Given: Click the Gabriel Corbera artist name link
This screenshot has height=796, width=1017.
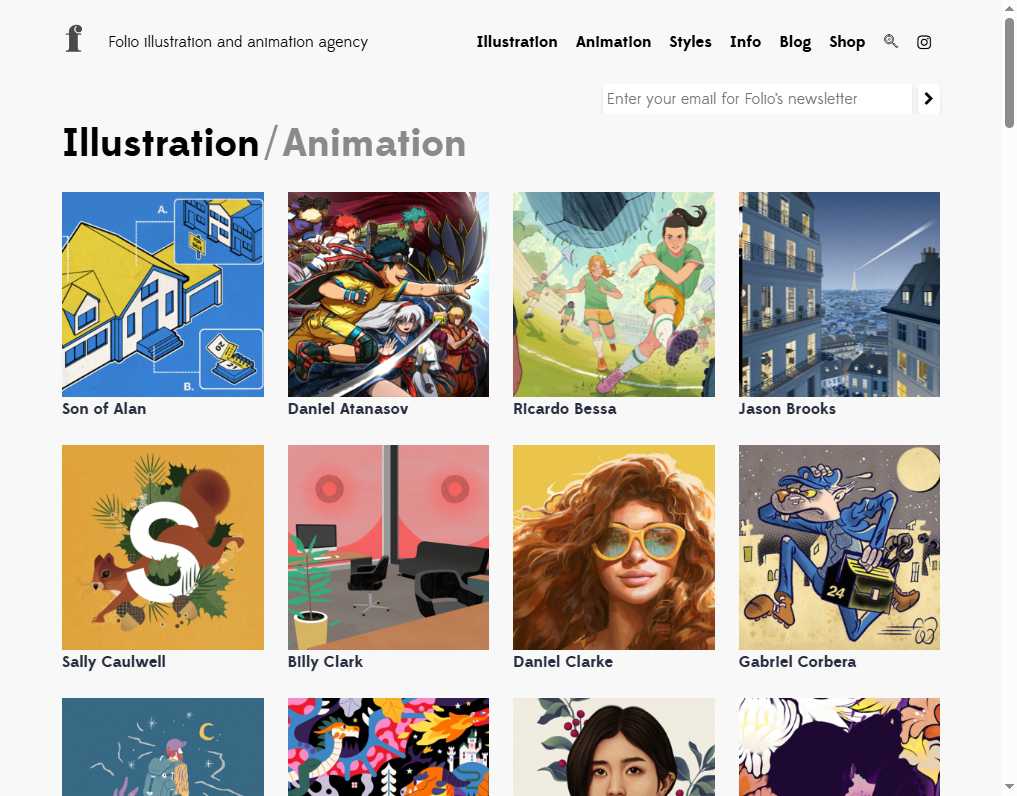Looking at the screenshot, I should (797, 662).
